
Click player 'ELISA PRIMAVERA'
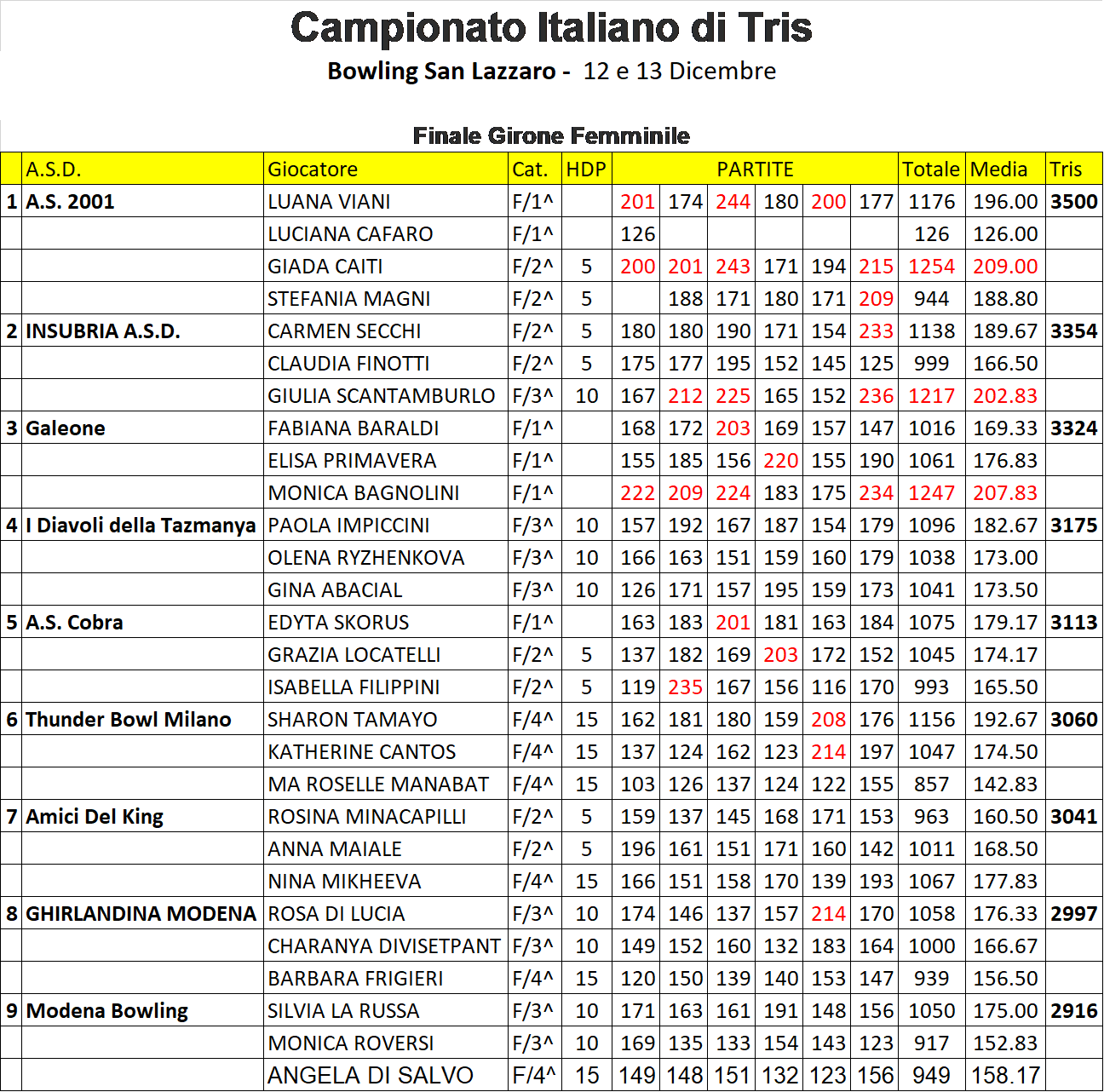point(352,460)
